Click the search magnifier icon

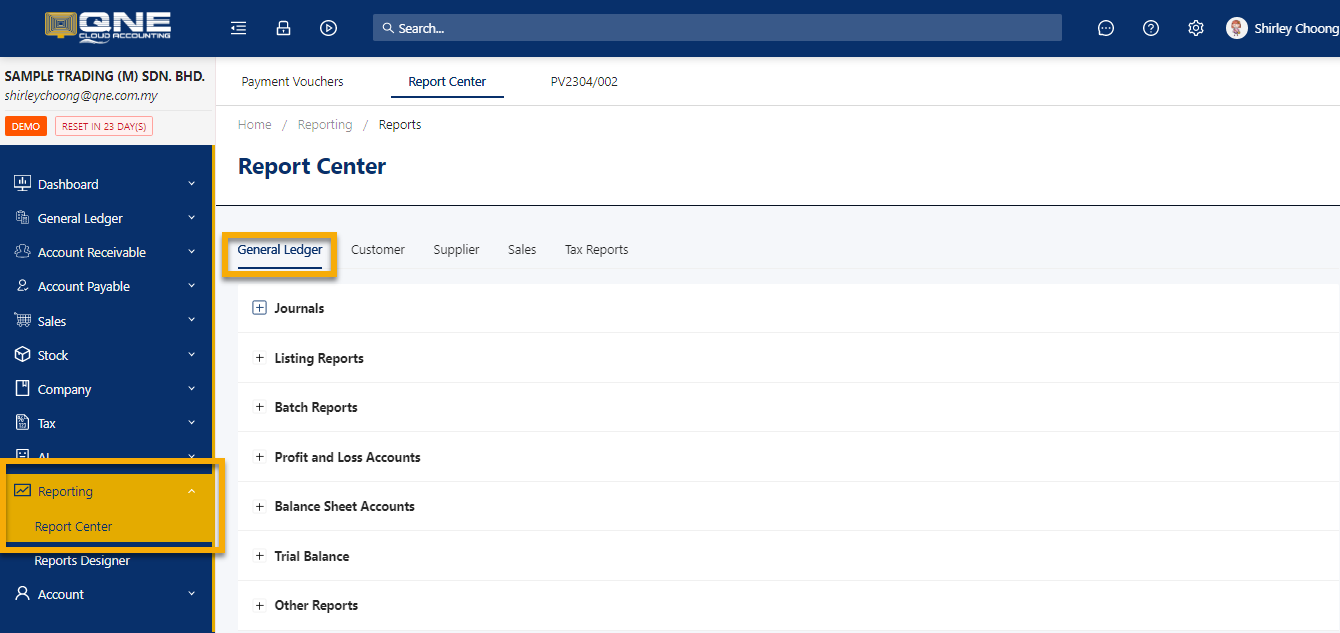388,28
